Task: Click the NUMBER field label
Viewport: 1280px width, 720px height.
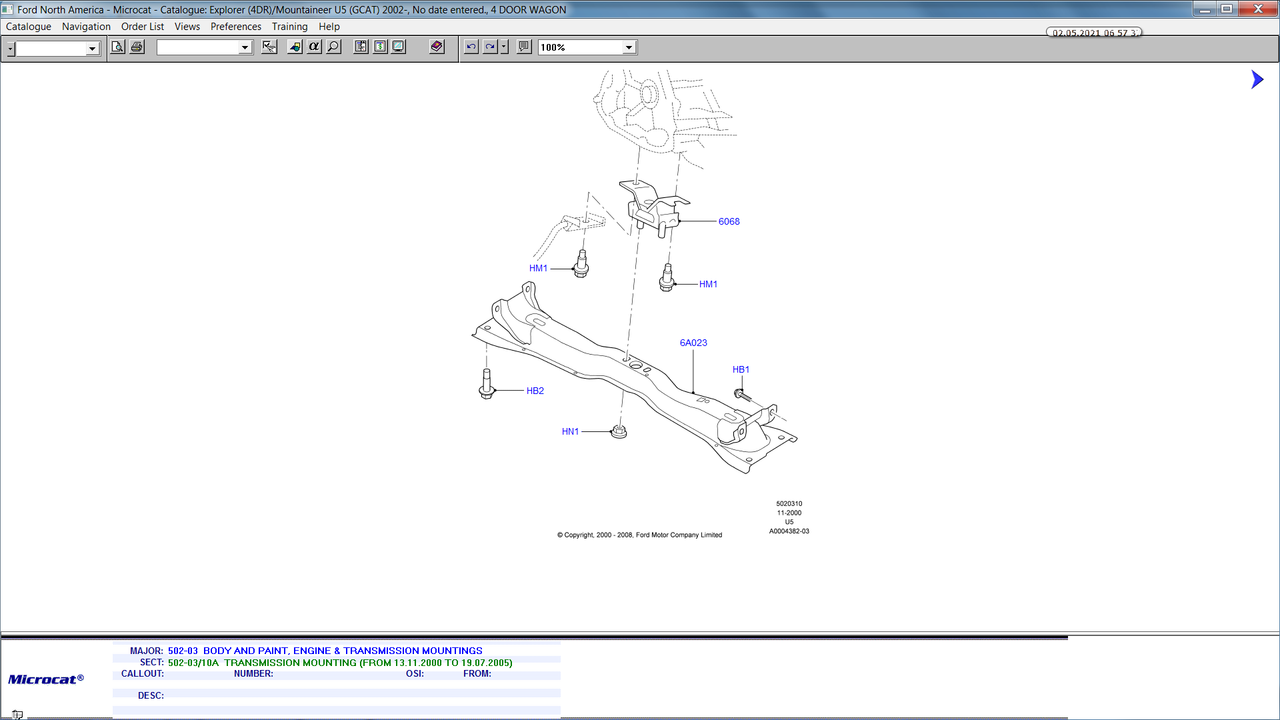Action: pos(254,674)
